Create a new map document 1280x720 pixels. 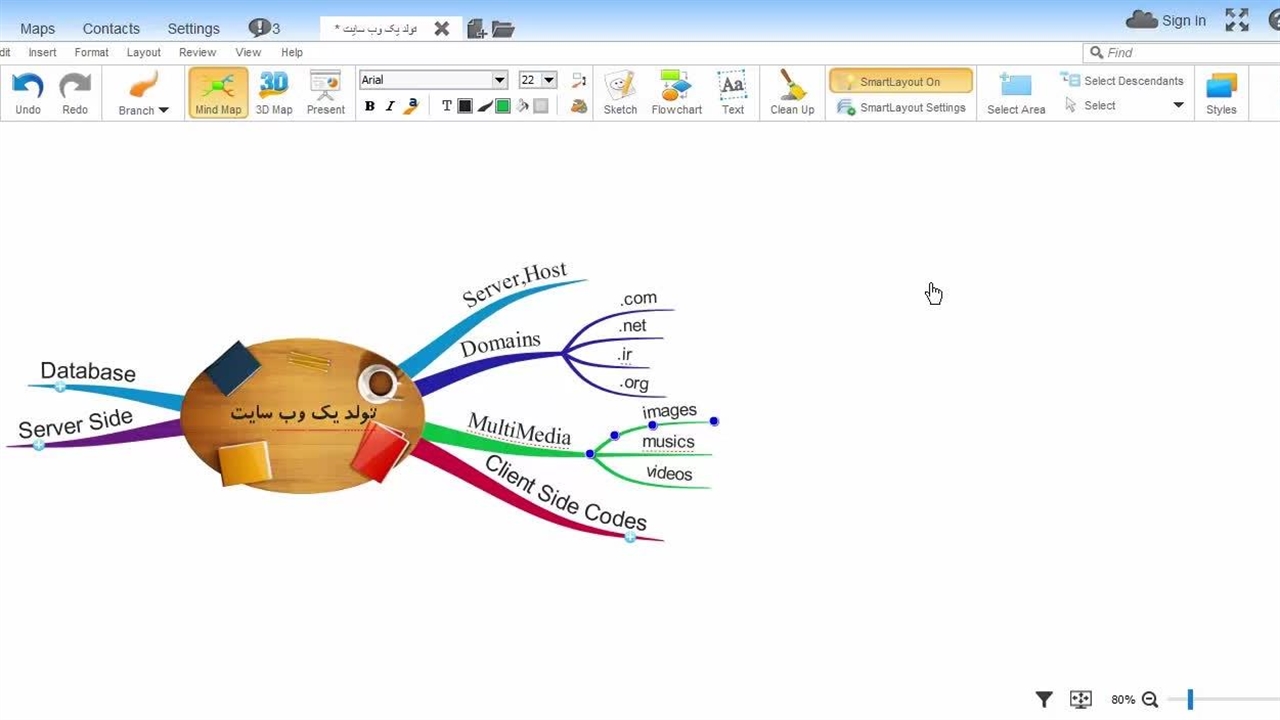(x=476, y=29)
